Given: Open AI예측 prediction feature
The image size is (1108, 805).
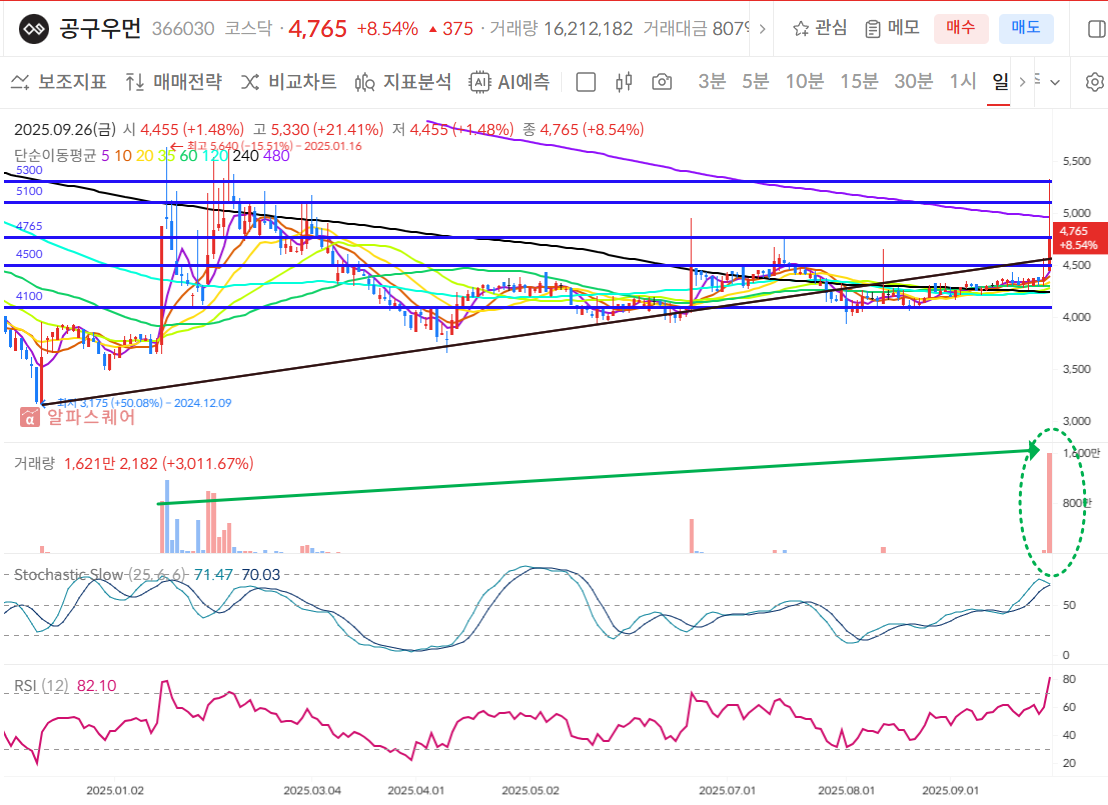Looking at the screenshot, I should (x=509, y=82).
